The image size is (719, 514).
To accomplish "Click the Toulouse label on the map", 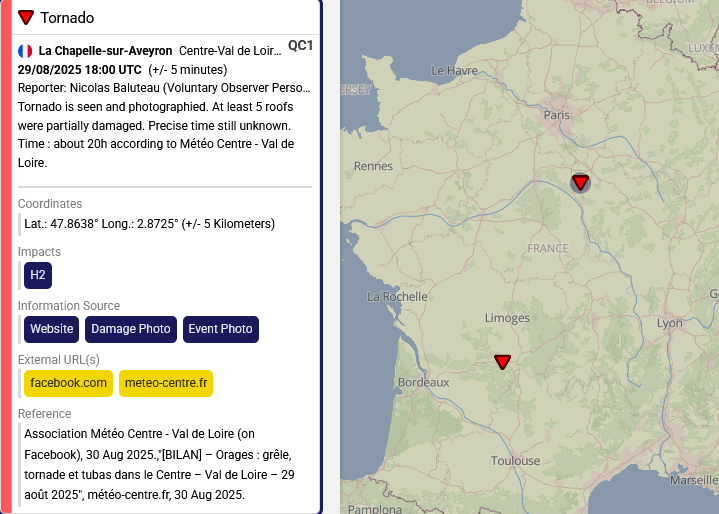I will point(515,461).
